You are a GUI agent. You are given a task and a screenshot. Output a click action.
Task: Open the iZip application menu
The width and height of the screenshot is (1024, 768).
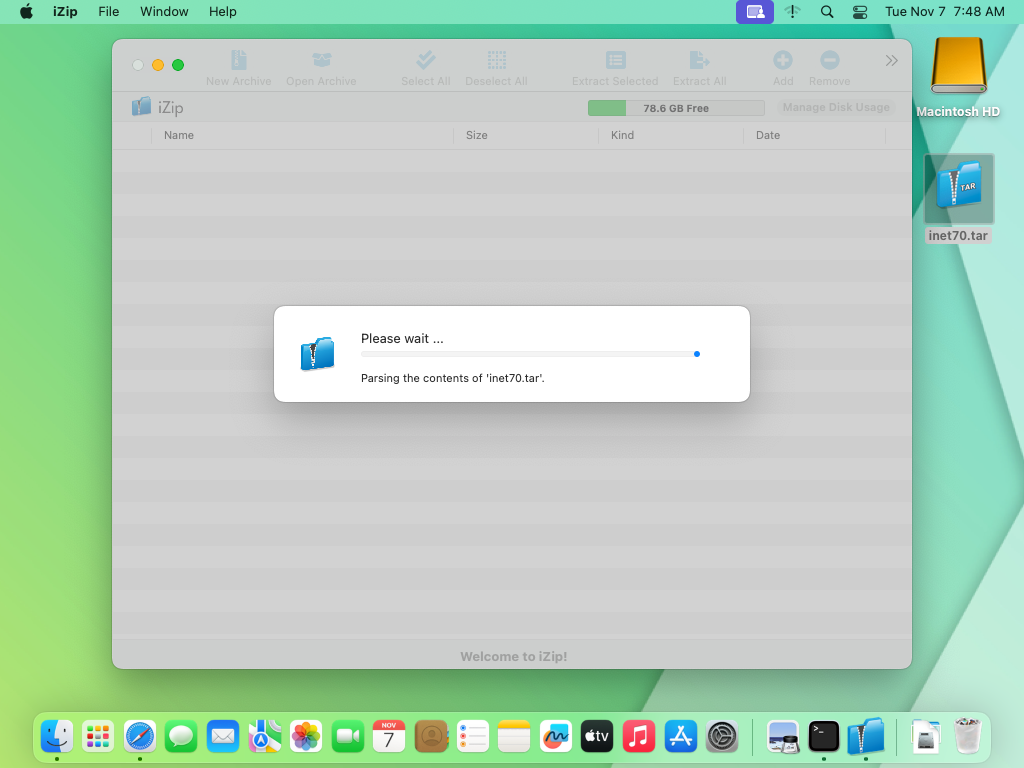pos(65,12)
